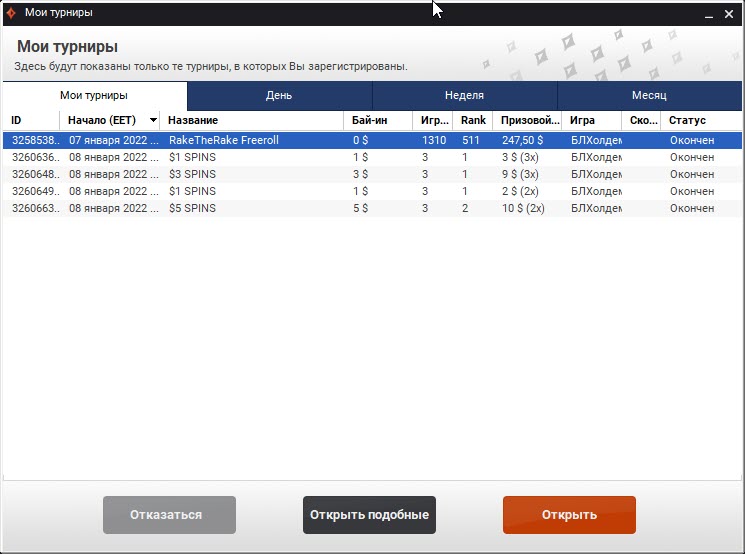Screen dimensions: 745x554
Task: Click the partypoker logo icon in title bar
Action: coord(11,13)
